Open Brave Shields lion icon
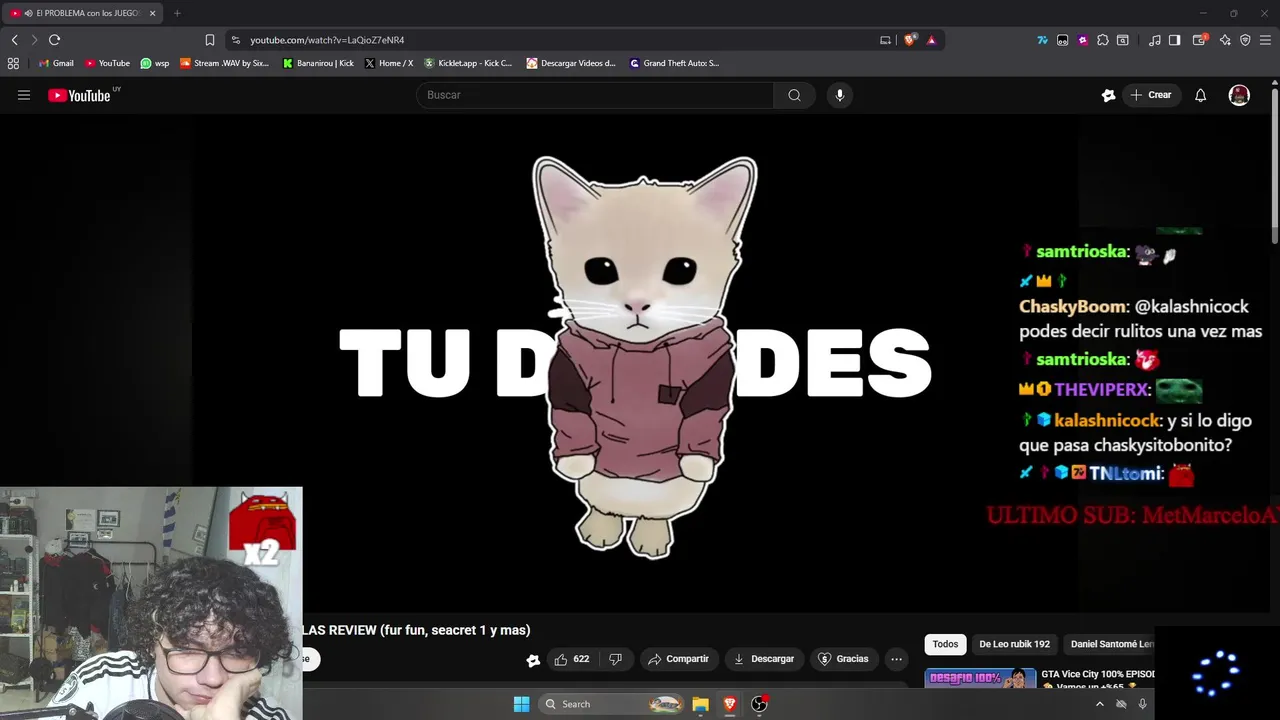 pyautogui.click(x=909, y=40)
